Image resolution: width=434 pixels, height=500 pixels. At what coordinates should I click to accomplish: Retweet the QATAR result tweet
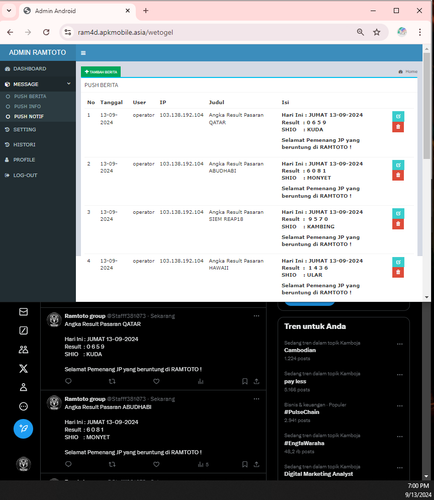(x=112, y=381)
